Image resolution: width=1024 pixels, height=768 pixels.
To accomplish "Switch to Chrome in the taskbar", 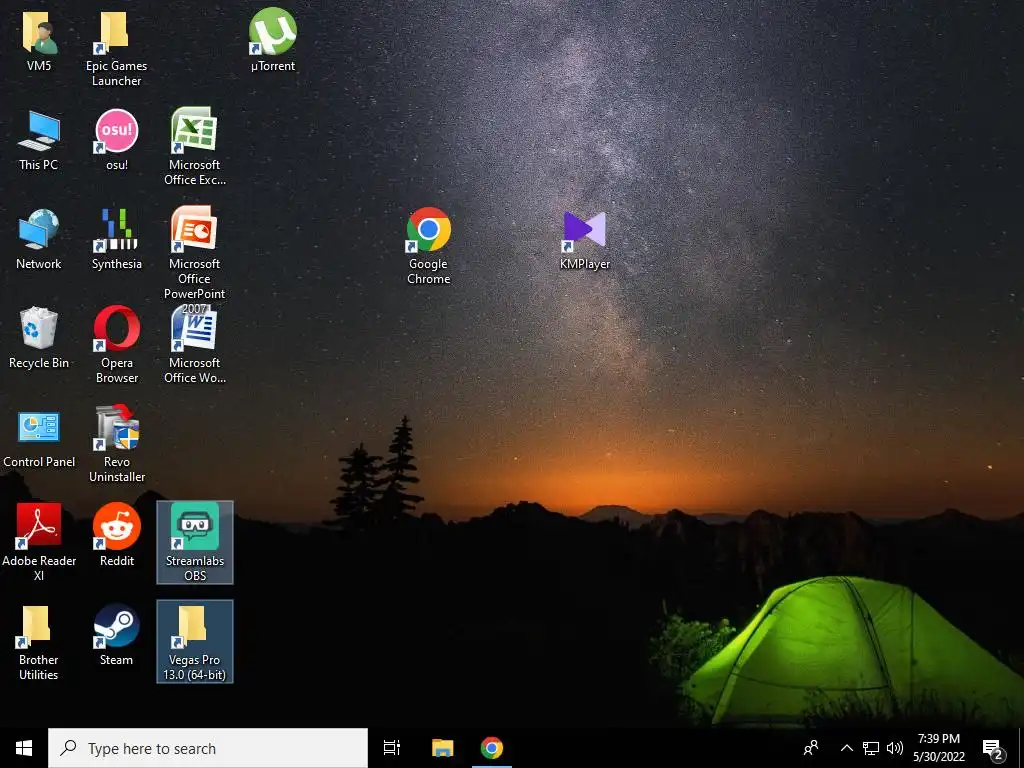I will [492, 748].
